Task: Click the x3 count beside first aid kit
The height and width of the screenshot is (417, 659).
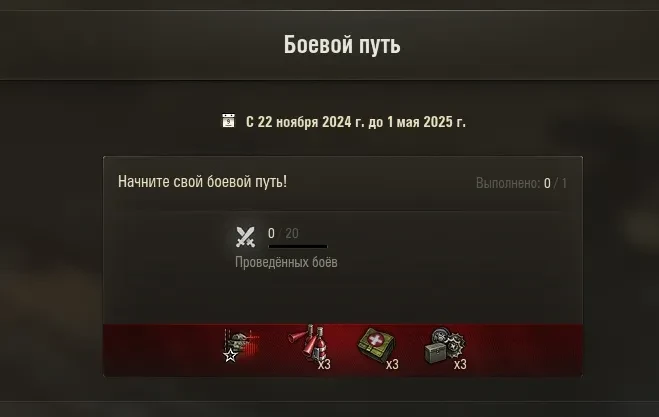Action: [392, 364]
